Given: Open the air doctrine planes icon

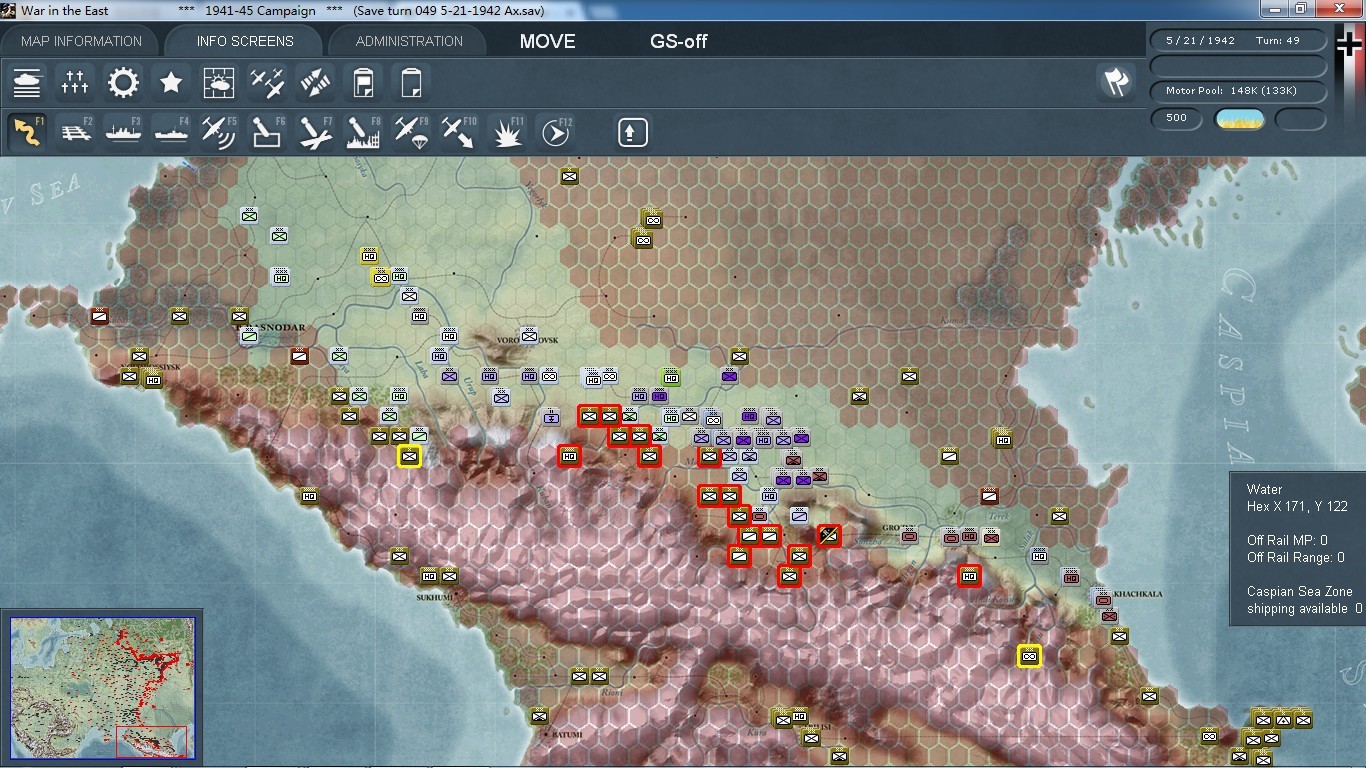Looking at the screenshot, I should (267, 83).
